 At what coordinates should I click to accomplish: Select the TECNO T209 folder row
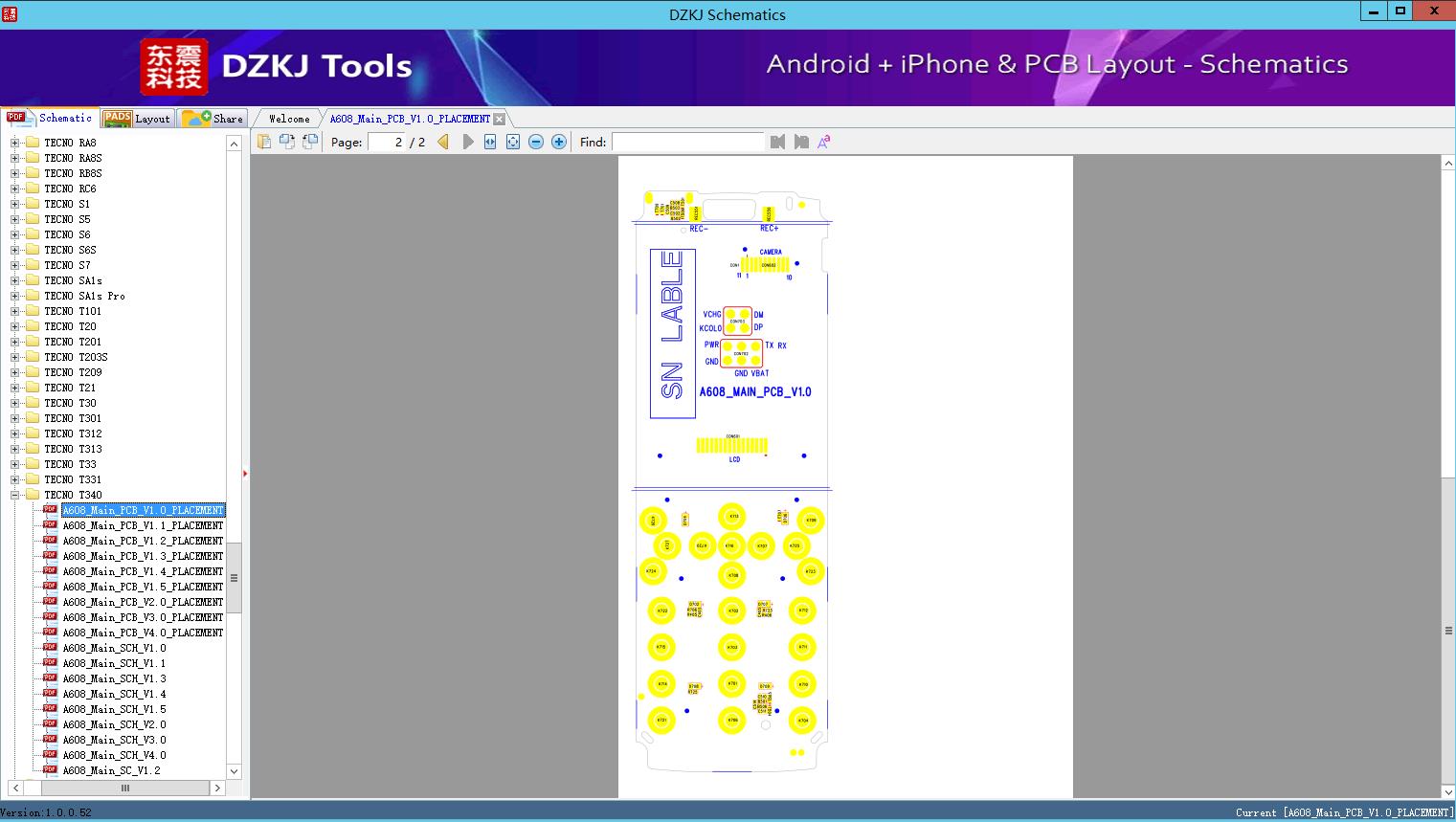73,372
